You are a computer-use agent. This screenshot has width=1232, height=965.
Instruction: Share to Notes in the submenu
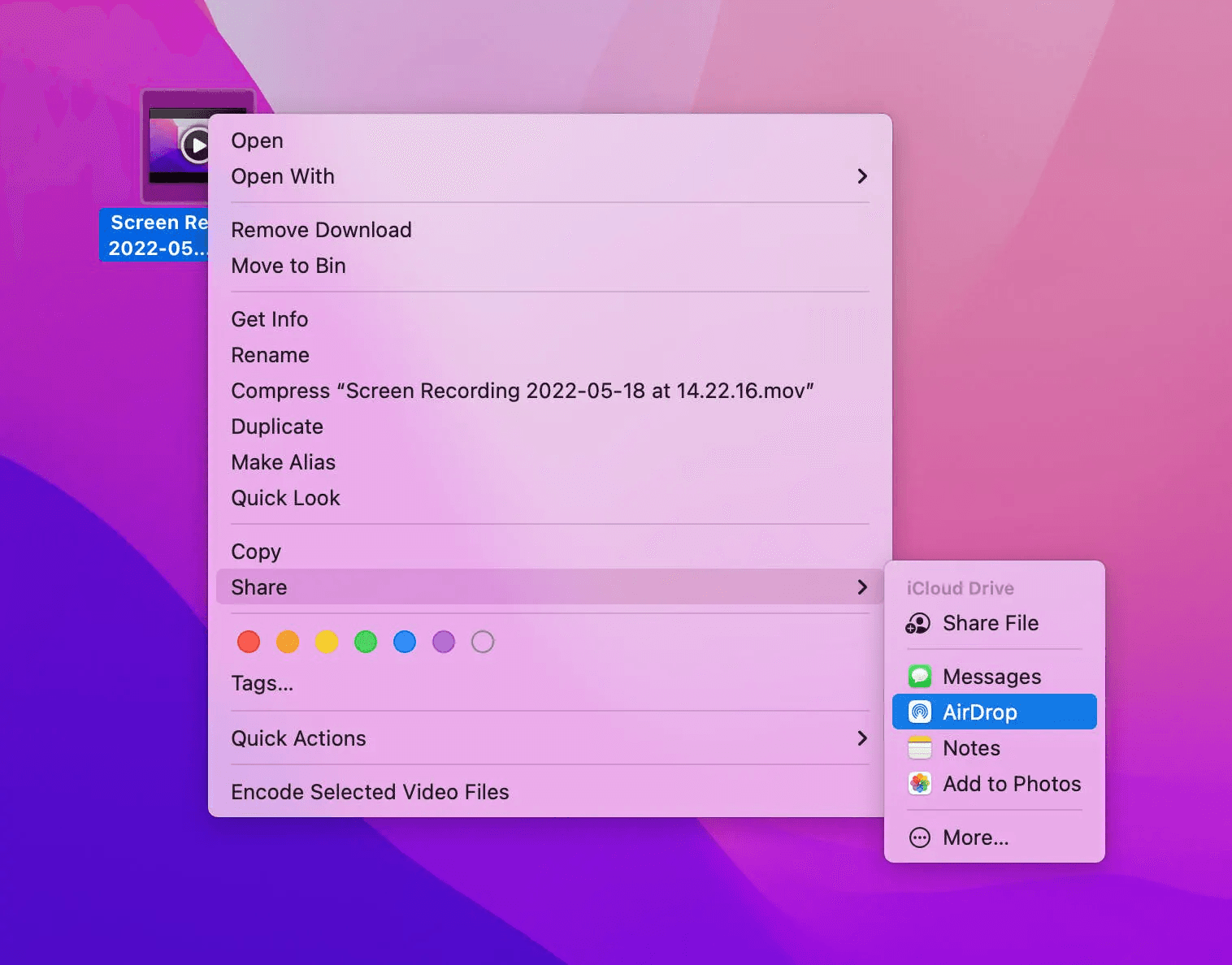[995, 747]
